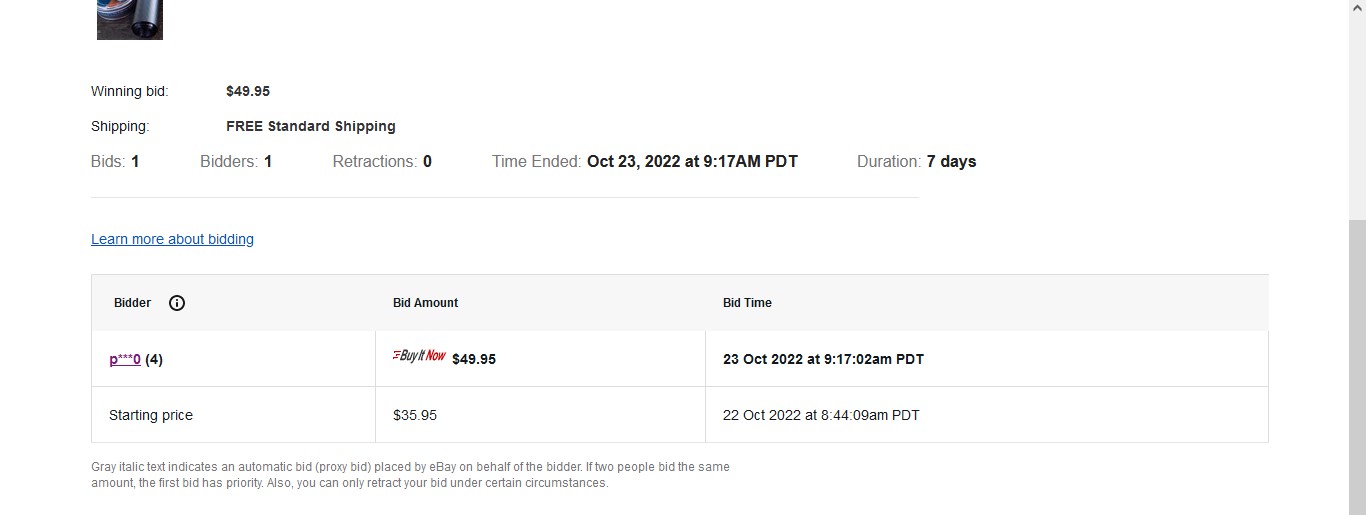Viewport: 1366px width, 515px height.
Task: Click the Starting price row label
Action: click(151, 415)
